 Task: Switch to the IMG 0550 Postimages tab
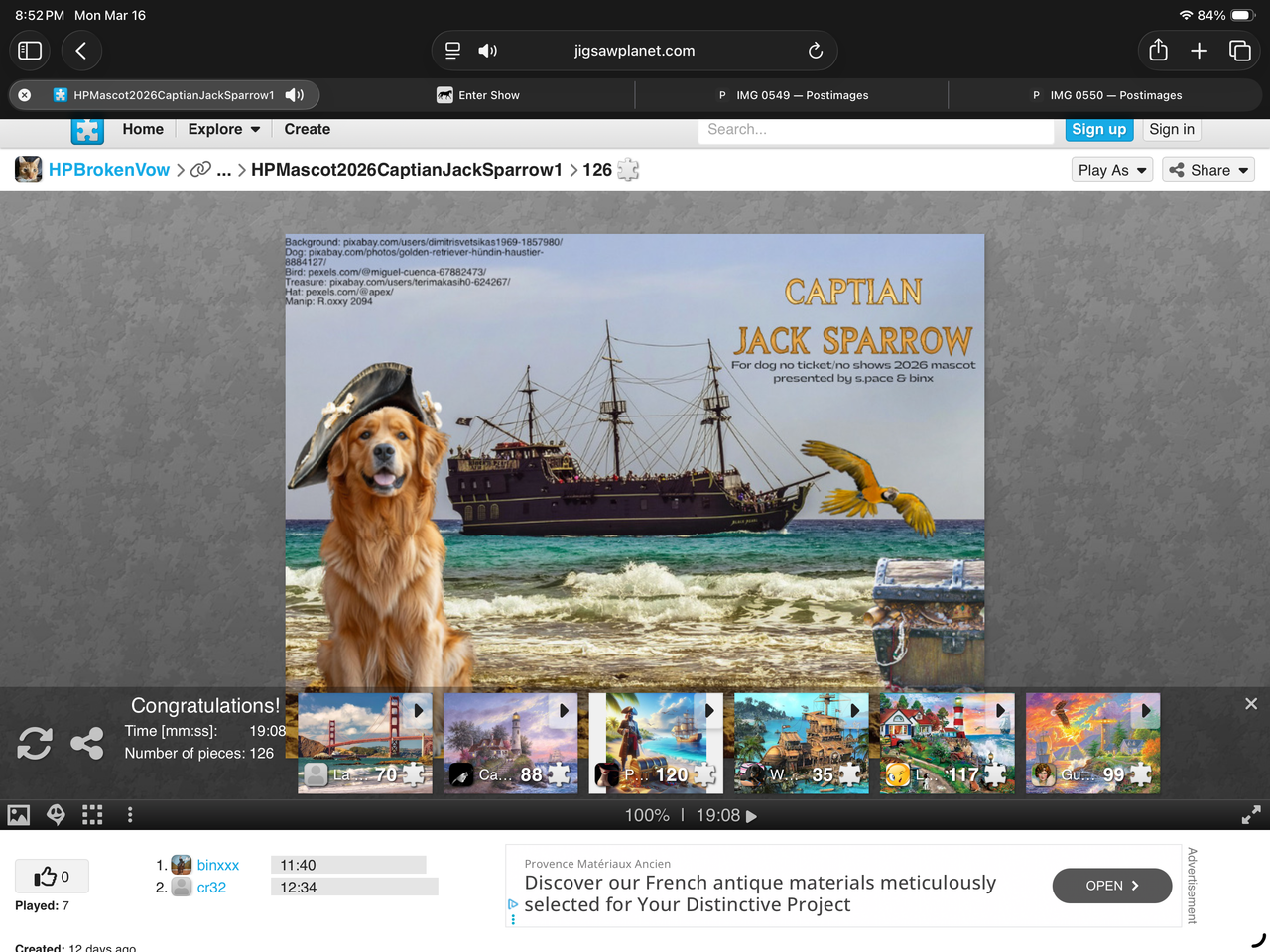pyautogui.click(x=1105, y=95)
